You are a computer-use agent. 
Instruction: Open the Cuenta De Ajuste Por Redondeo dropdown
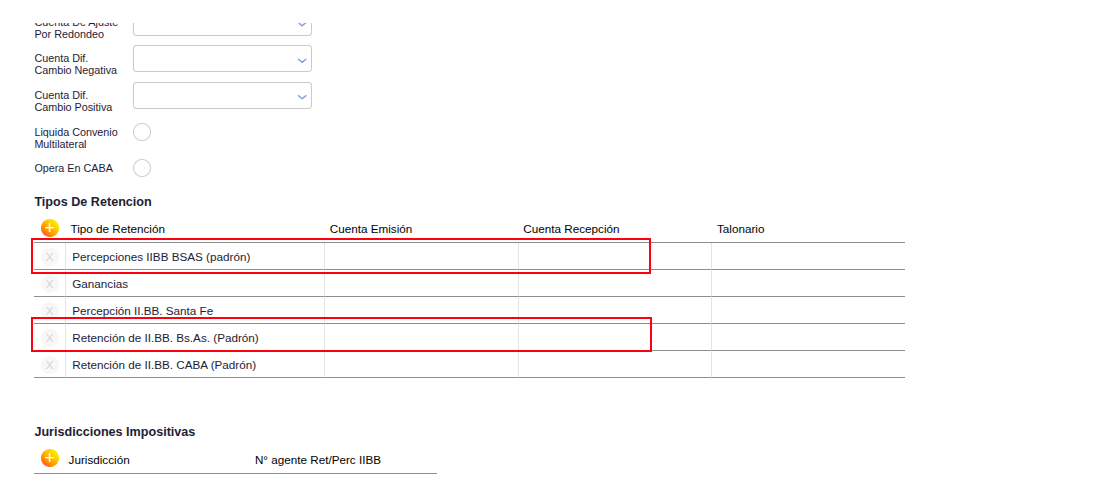(x=222, y=24)
